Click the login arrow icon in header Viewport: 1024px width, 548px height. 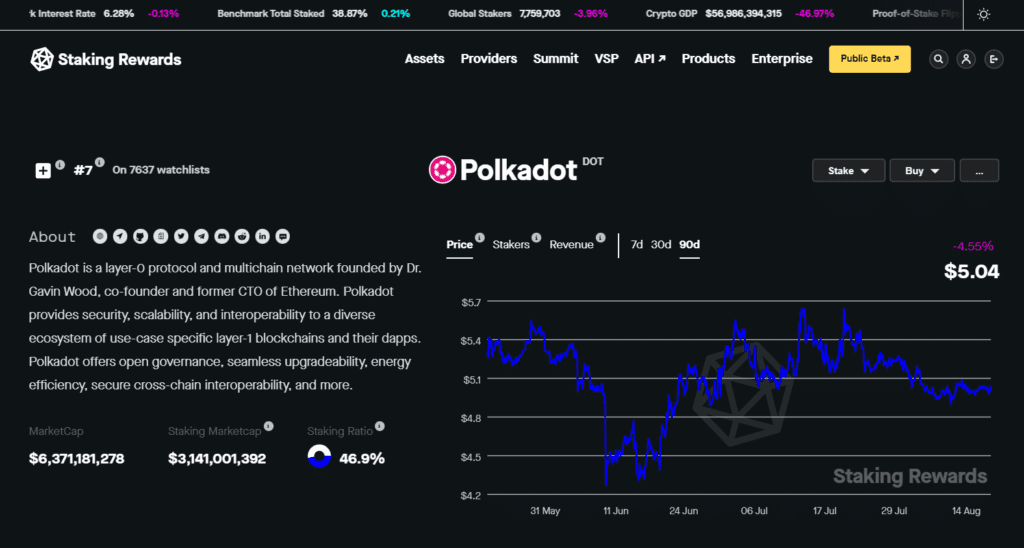pos(992,59)
